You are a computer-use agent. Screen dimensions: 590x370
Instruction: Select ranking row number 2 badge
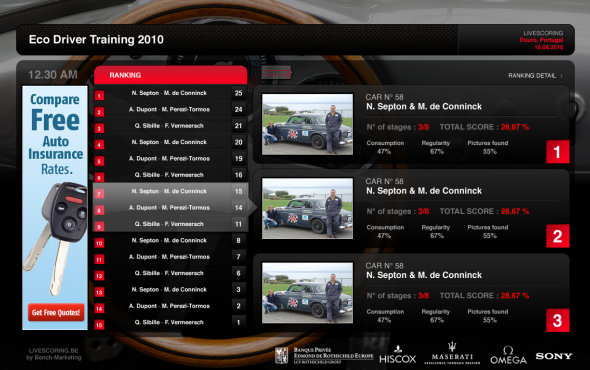click(99, 112)
